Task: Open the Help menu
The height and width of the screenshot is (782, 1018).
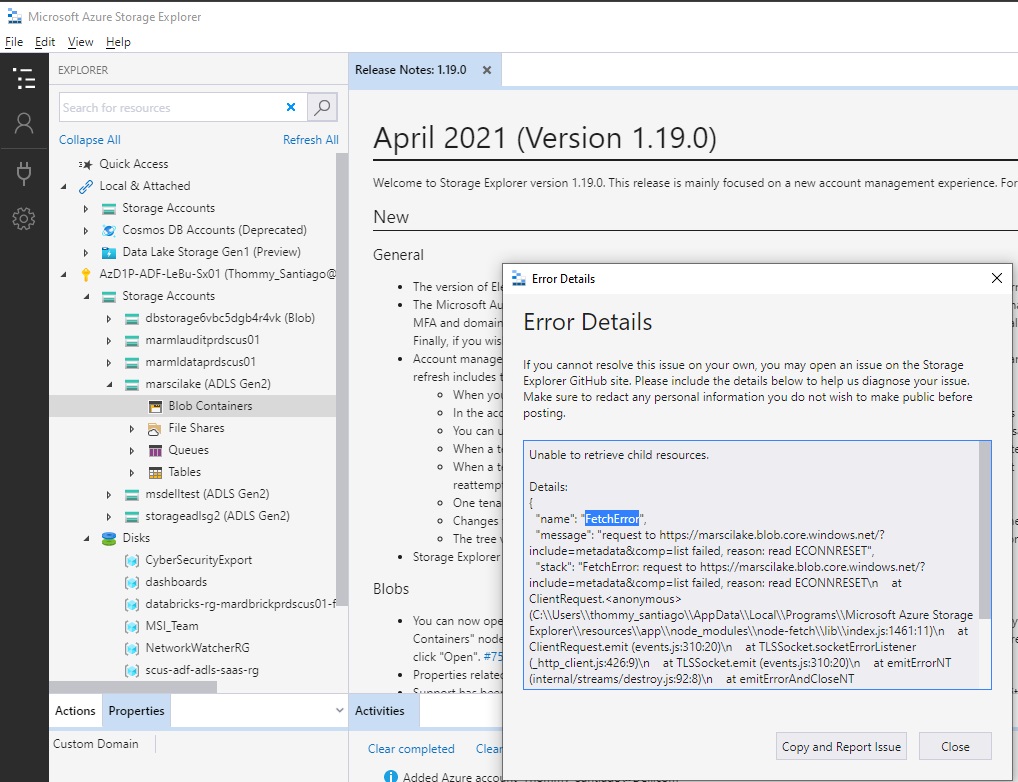Action: pos(118,42)
